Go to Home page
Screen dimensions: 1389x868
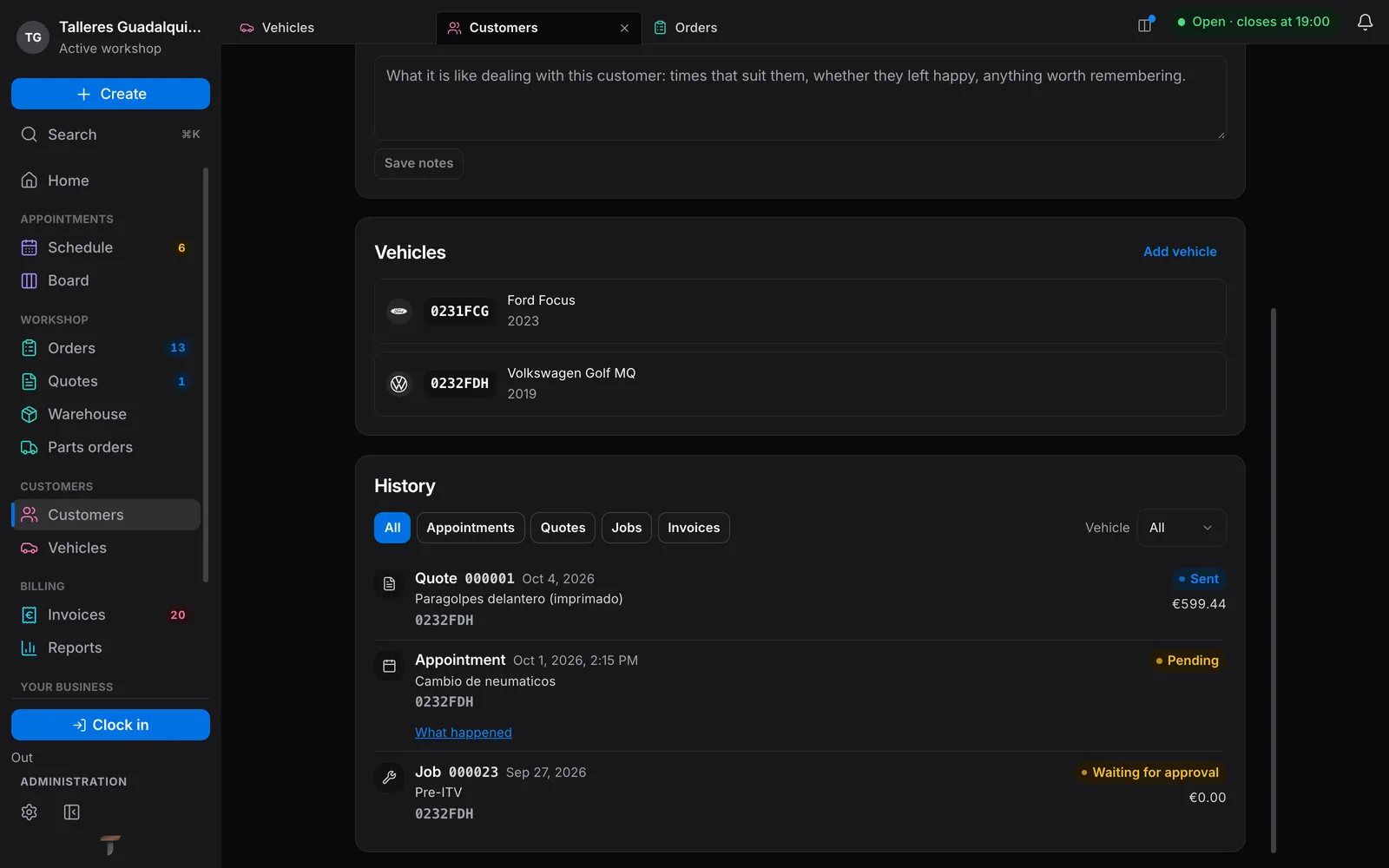(106, 181)
